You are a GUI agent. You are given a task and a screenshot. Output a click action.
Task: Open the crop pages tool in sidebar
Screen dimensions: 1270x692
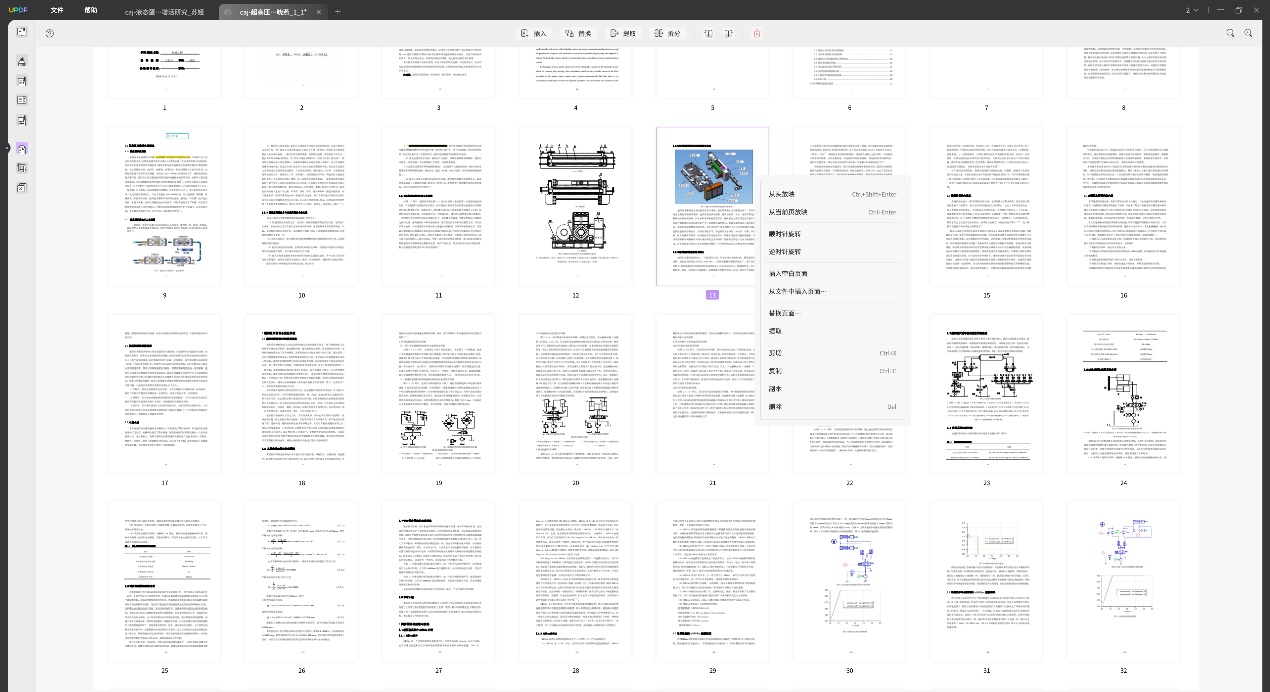[x=22, y=168]
